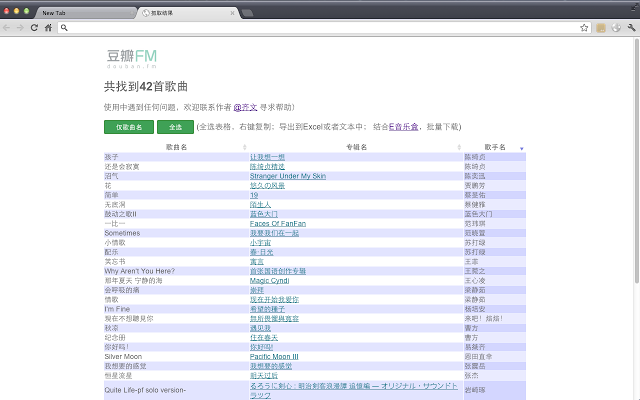
Task: Select the 共找到42首歌曲 heading
Action: pyautogui.click(x=146, y=87)
